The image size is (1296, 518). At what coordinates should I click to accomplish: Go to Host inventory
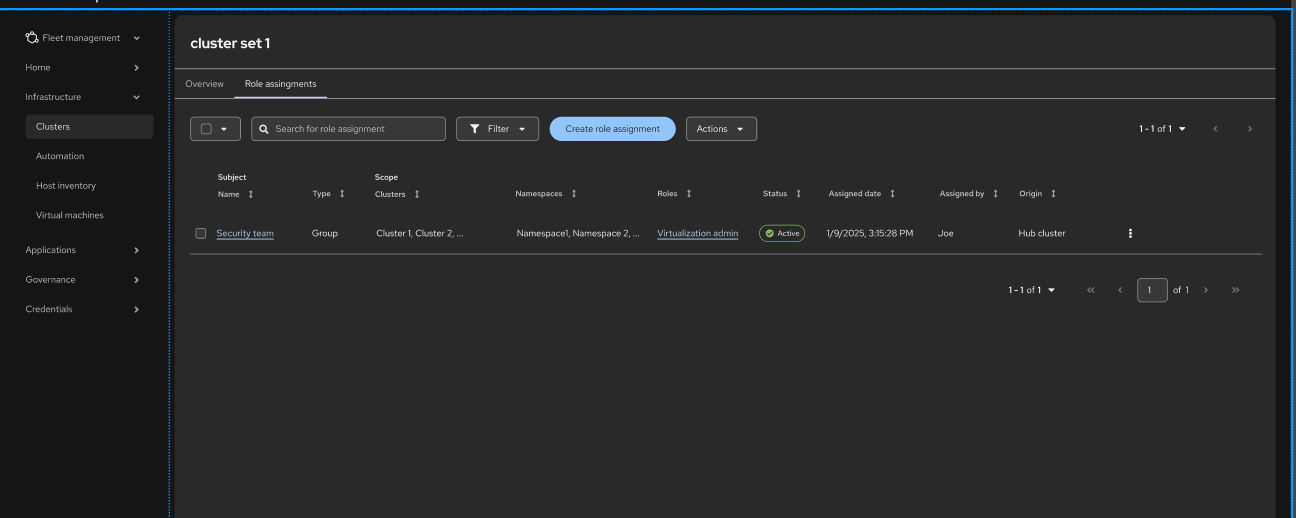point(66,186)
